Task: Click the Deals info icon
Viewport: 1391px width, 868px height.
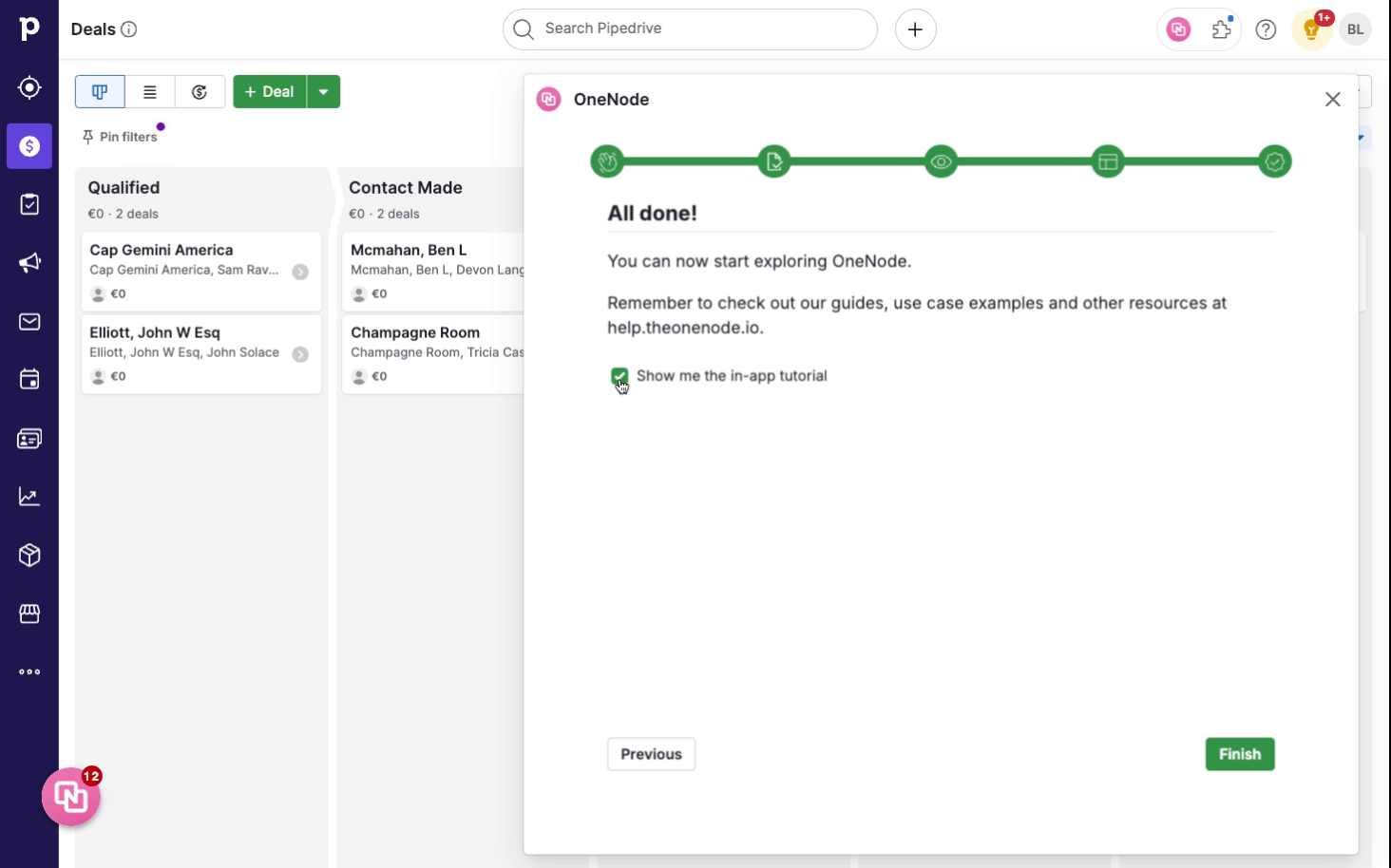Action: tap(129, 29)
